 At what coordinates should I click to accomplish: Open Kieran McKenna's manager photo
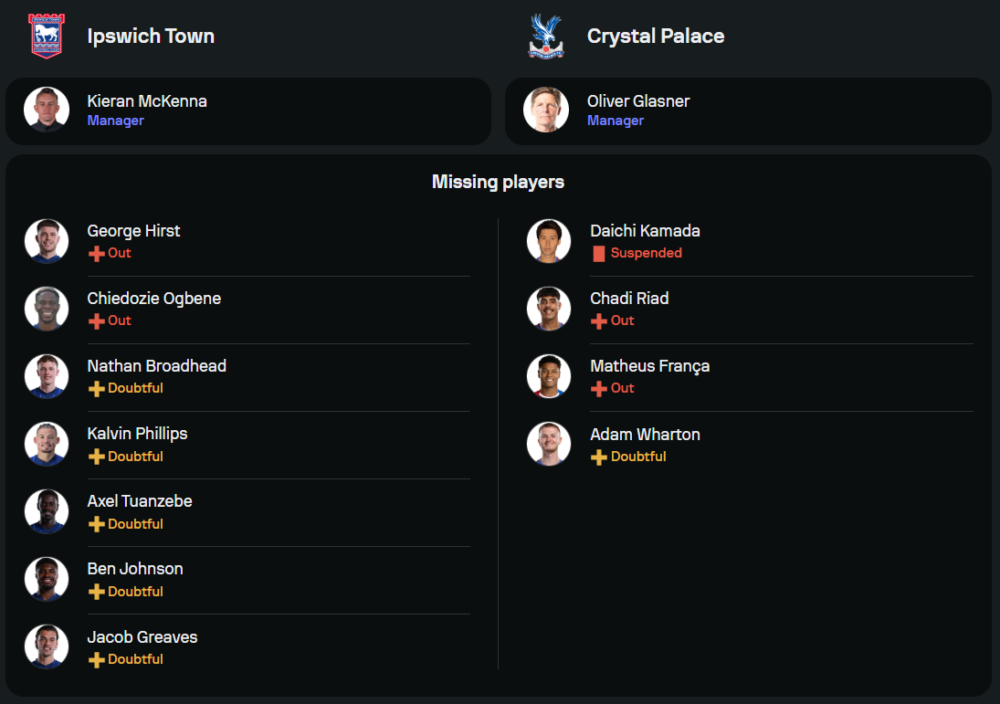(x=46, y=110)
